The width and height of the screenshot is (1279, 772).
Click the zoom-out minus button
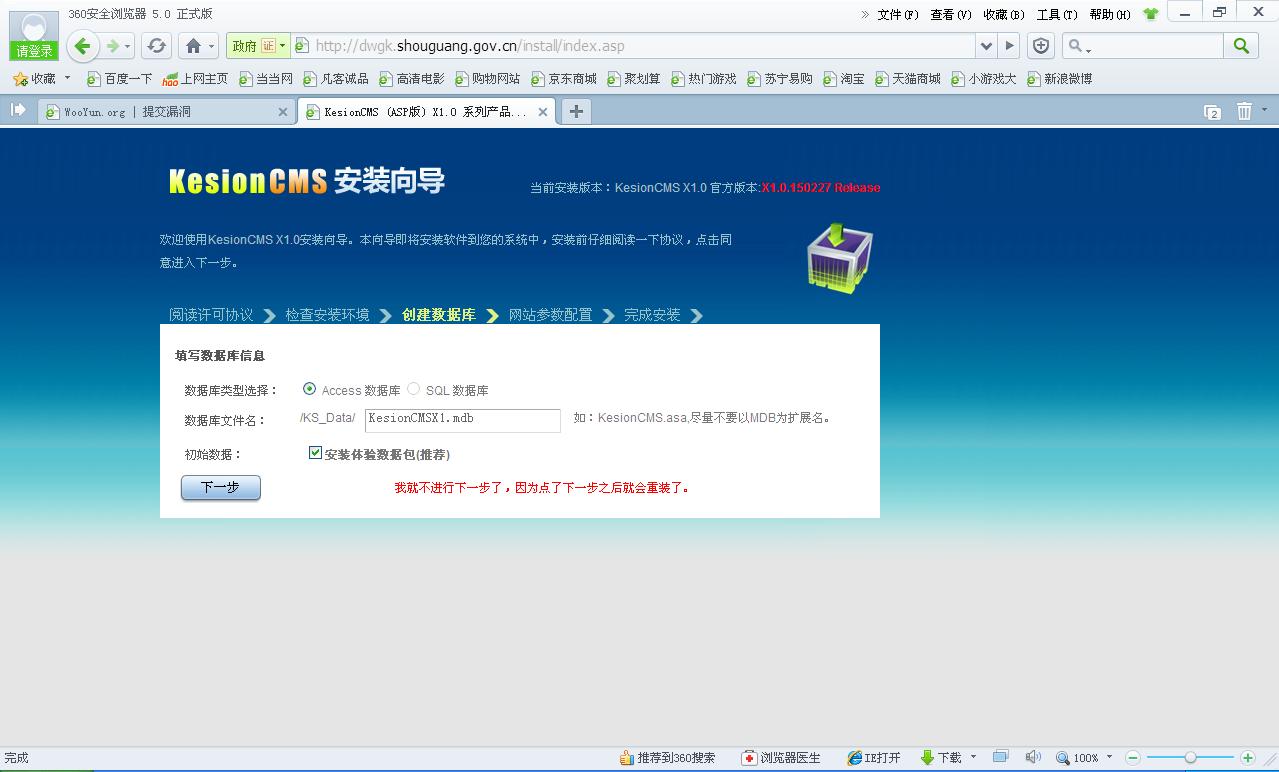[x=1133, y=758]
